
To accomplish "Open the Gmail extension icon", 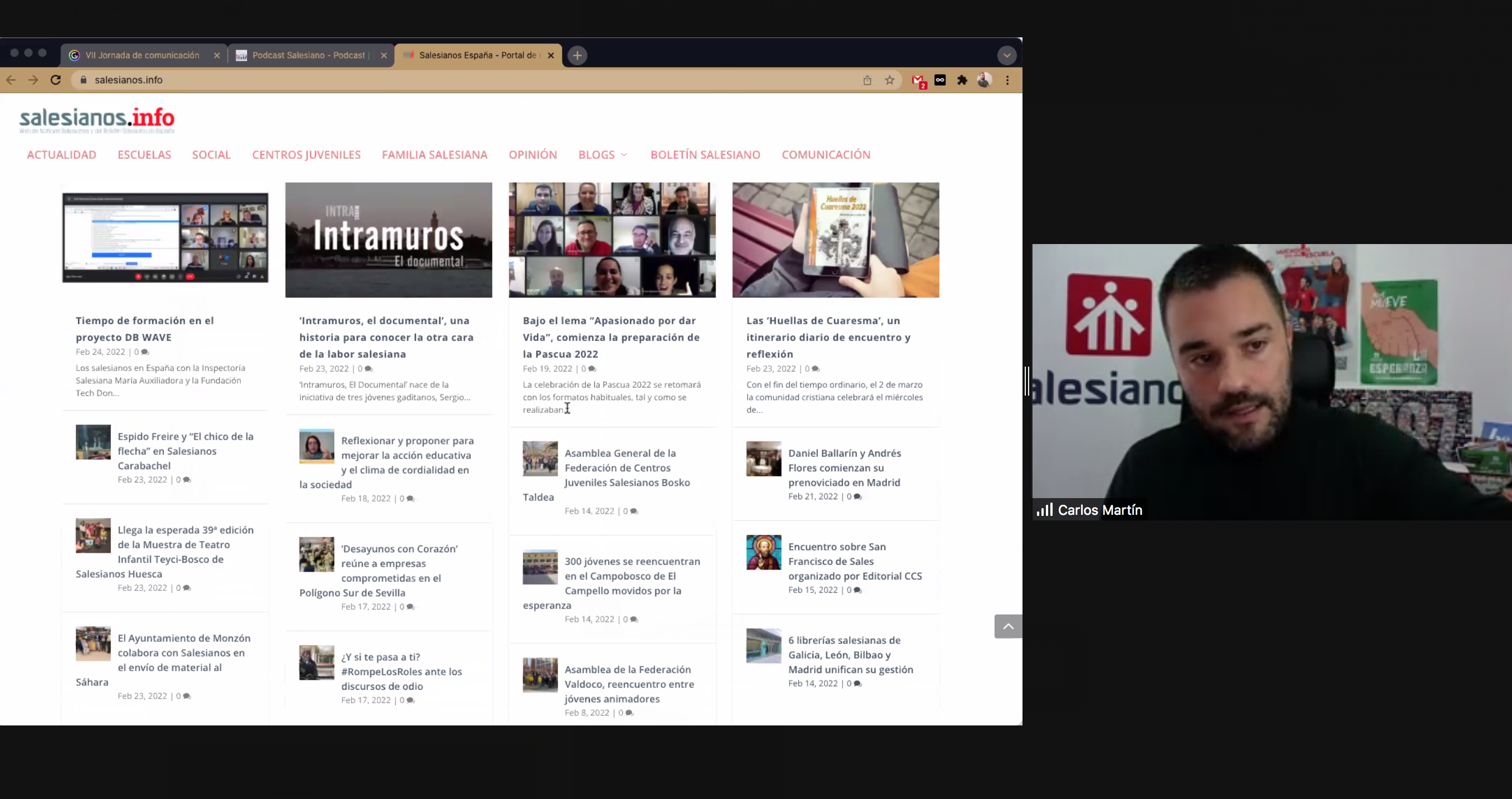I will [918, 80].
